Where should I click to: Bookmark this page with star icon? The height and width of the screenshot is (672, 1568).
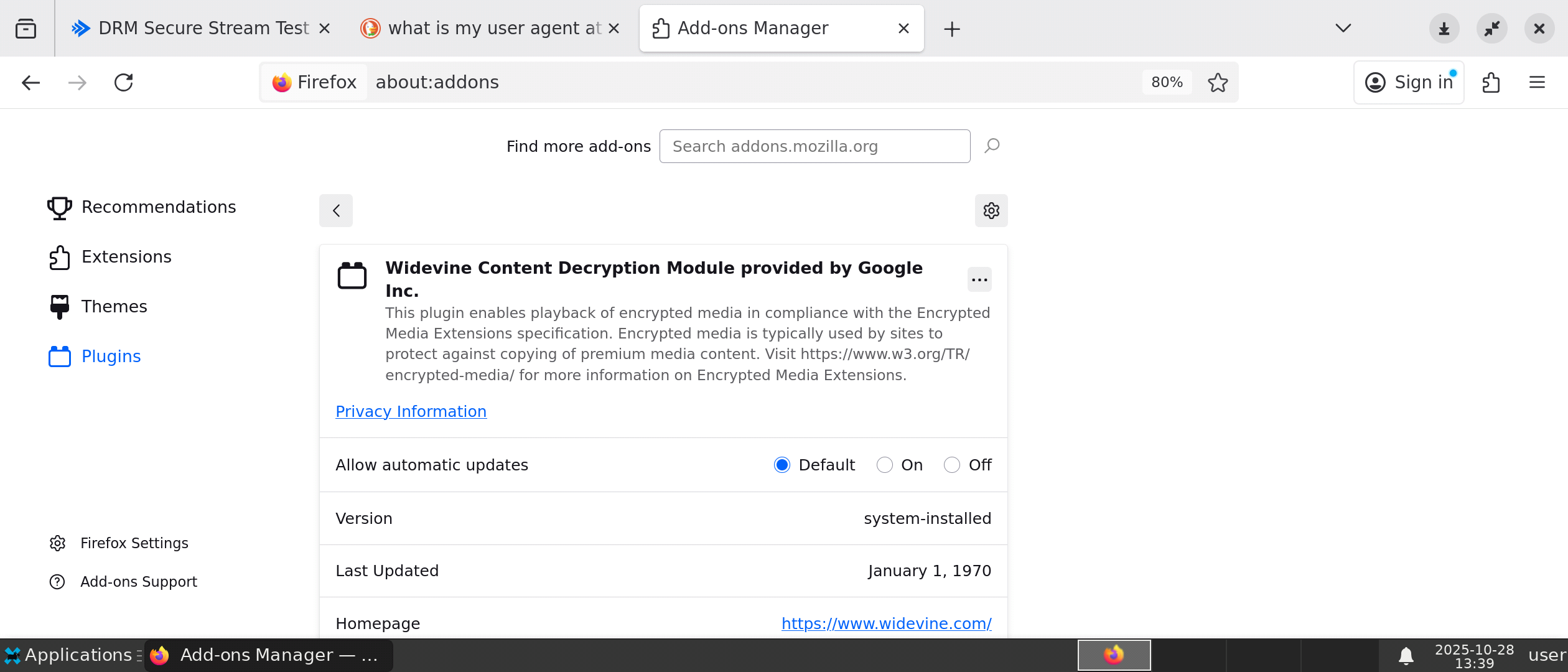pos(1218,82)
